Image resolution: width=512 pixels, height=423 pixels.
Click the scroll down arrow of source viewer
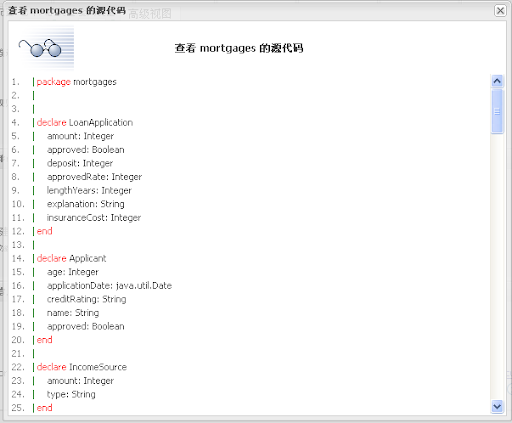tap(497, 406)
